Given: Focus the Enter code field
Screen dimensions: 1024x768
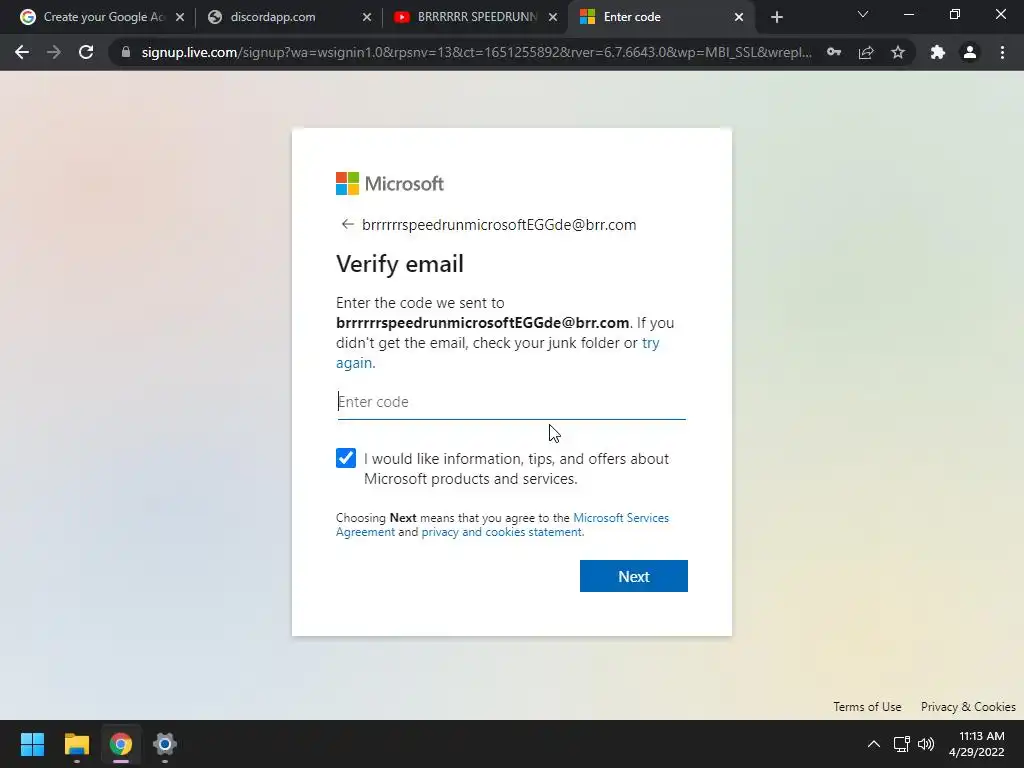Looking at the screenshot, I should [511, 402].
